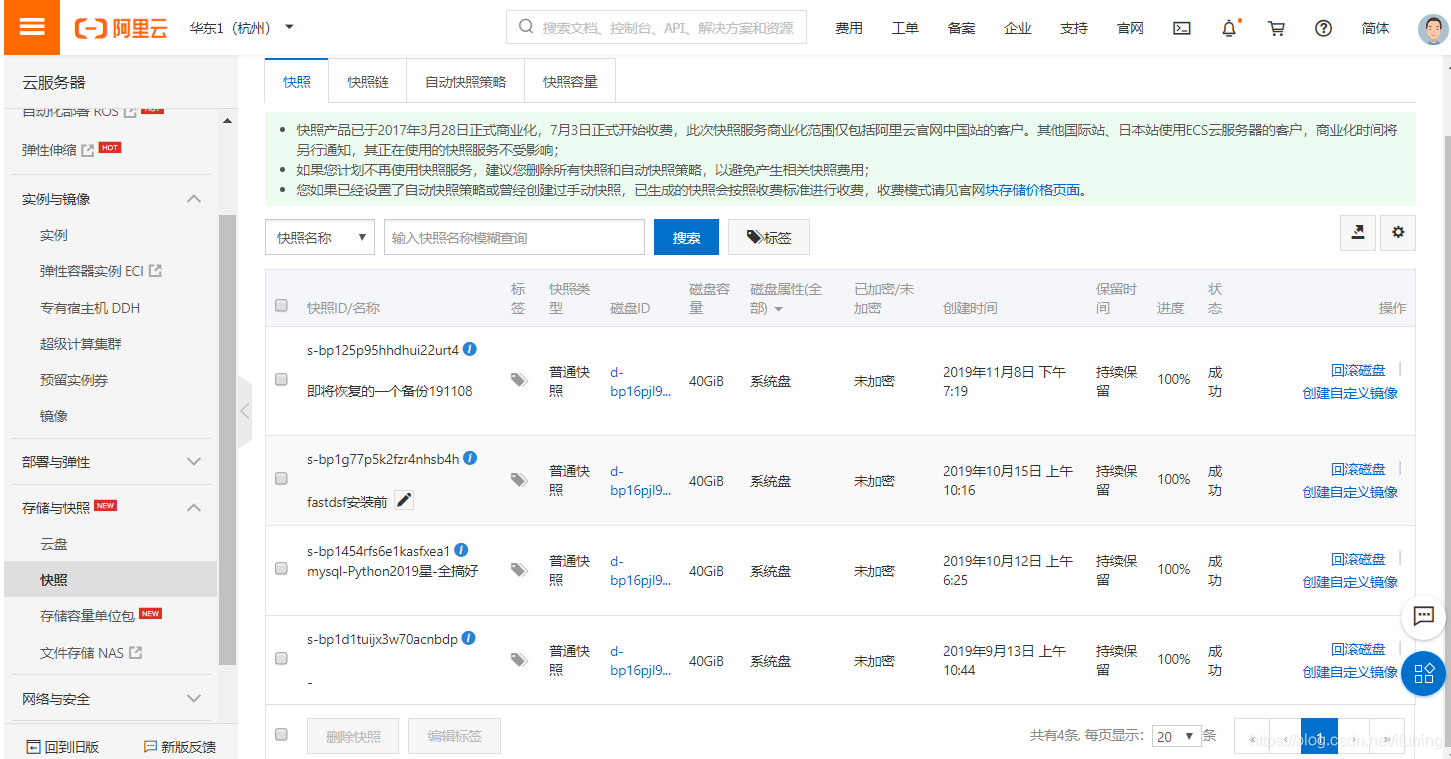Open notifications bell
This screenshot has height=759, width=1451.
coord(1229,28)
